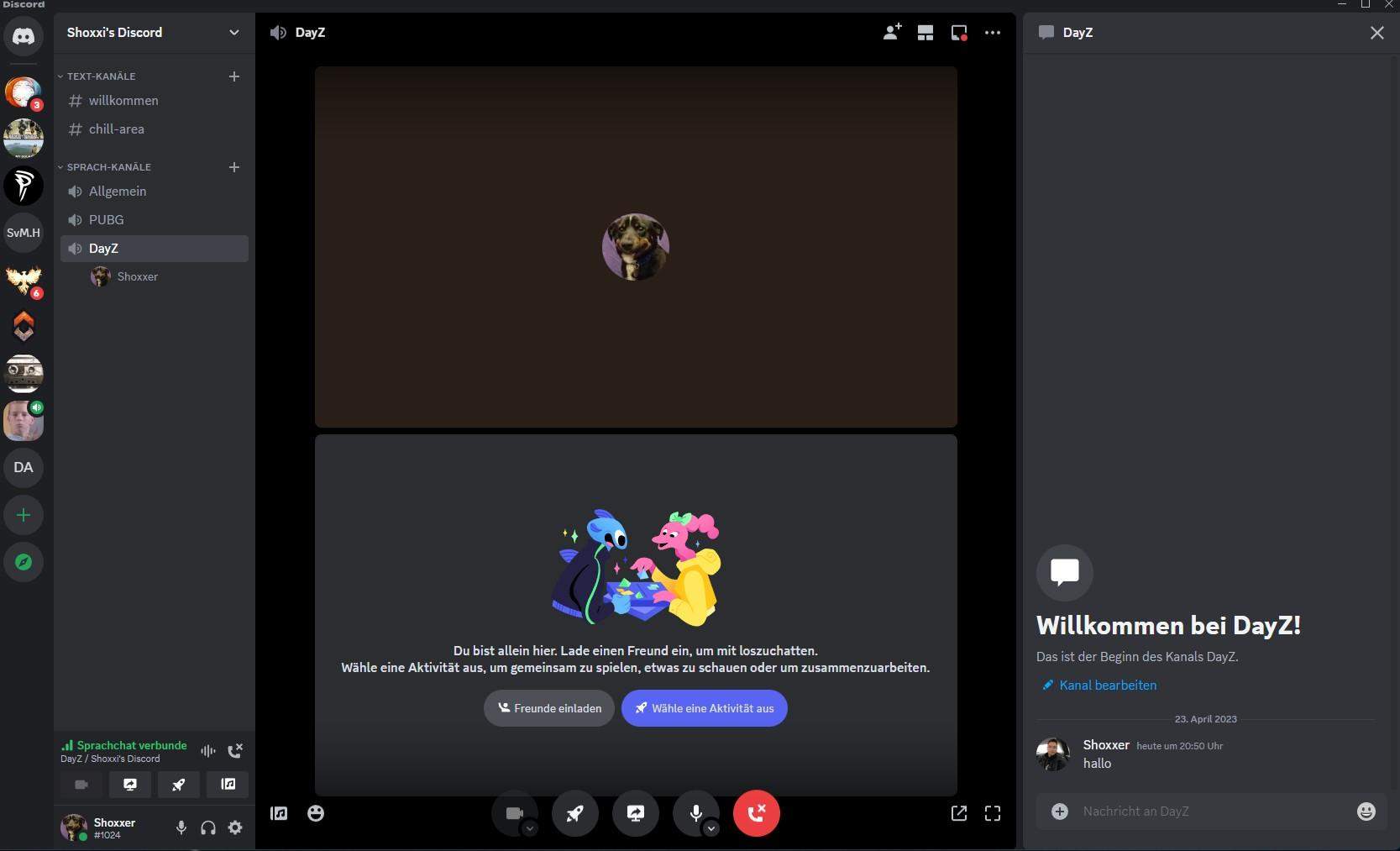The height and width of the screenshot is (851, 1400).
Task: Mute microphone in call controls
Action: point(695,813)
